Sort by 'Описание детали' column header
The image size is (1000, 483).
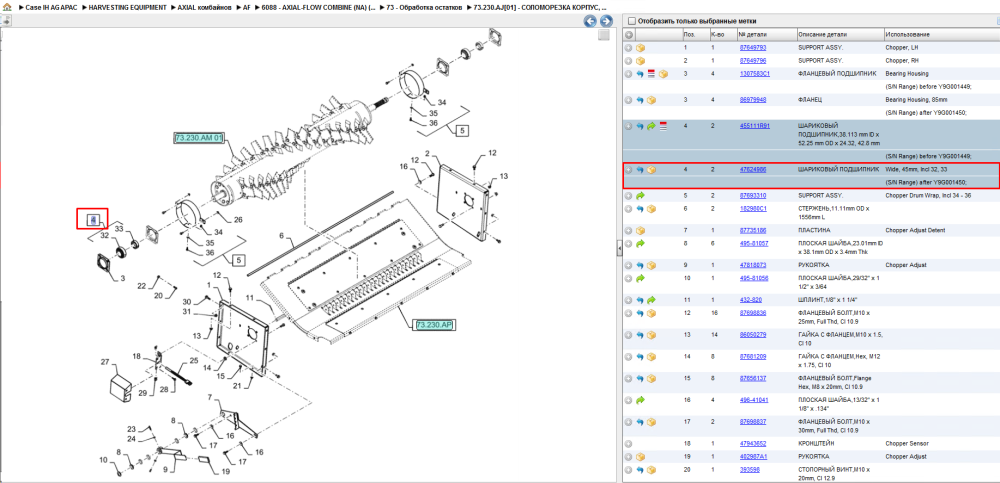(x=821, y=34)
